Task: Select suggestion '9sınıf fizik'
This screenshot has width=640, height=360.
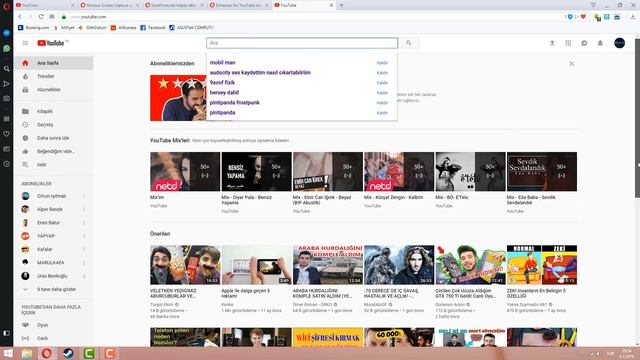Action: point(222,82)
